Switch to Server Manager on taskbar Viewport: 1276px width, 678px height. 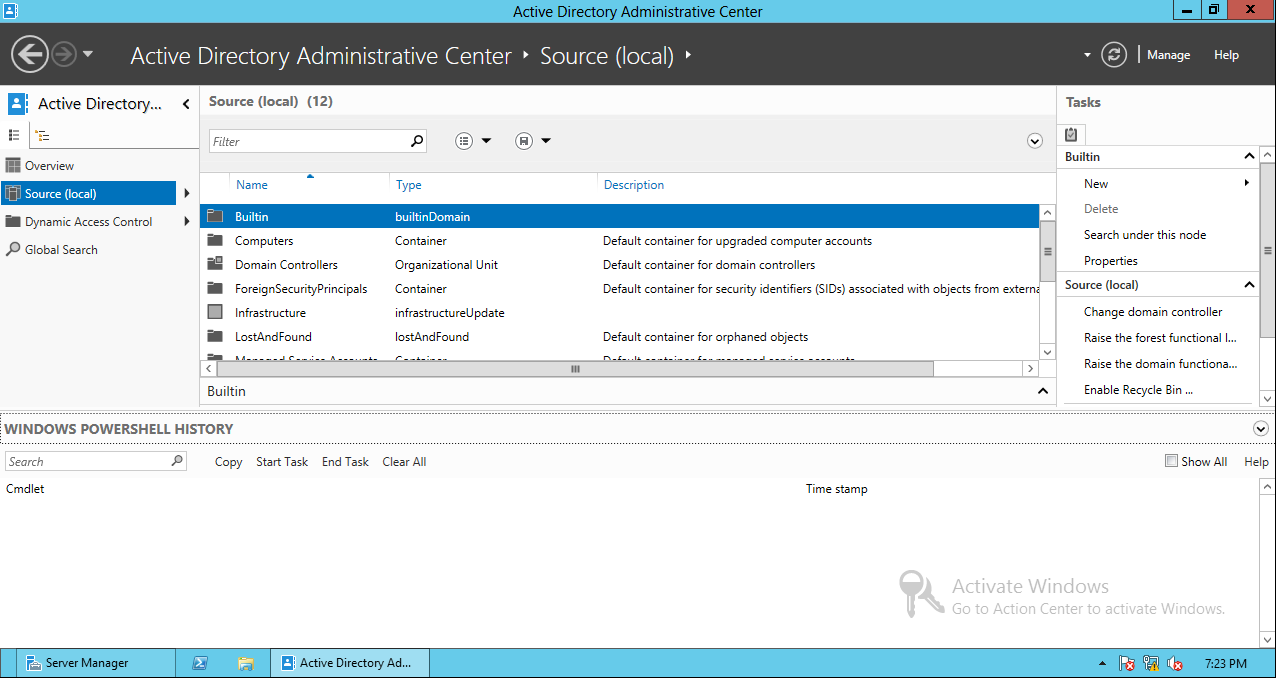pos(86,662)
